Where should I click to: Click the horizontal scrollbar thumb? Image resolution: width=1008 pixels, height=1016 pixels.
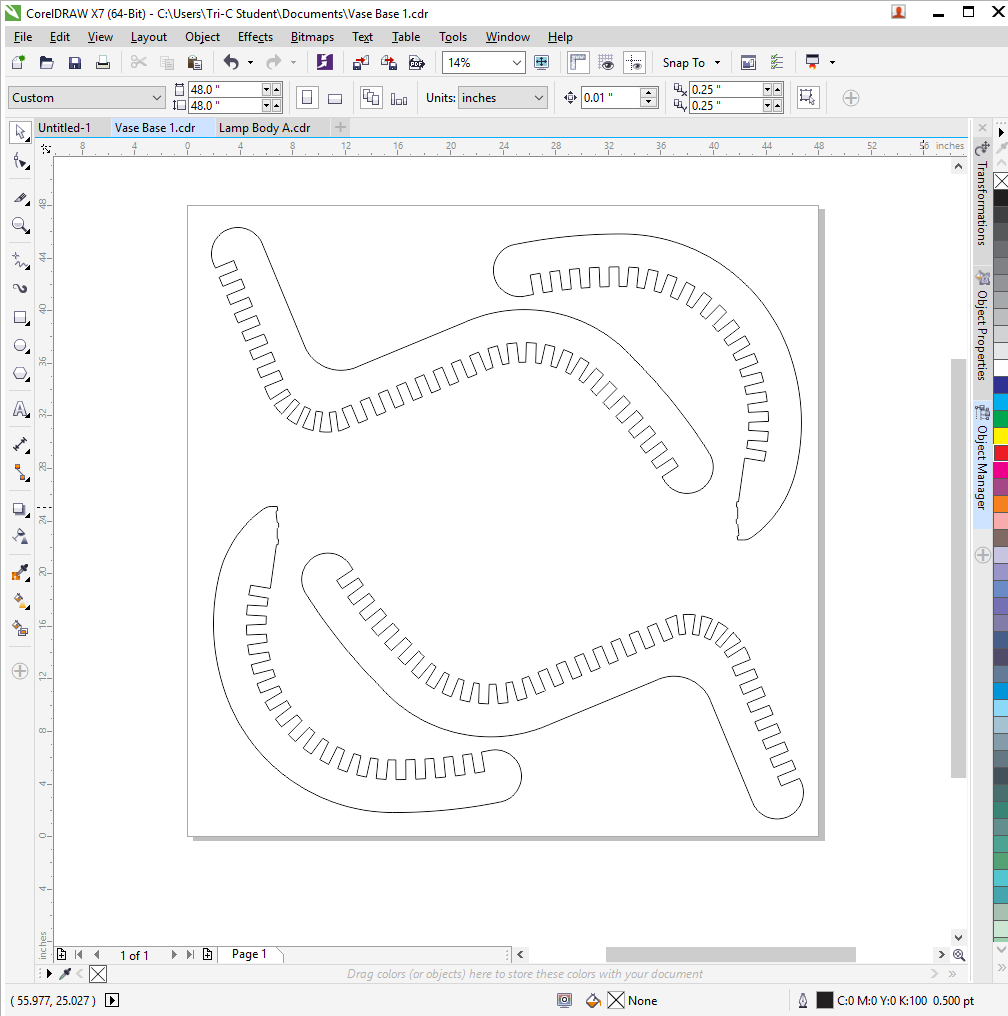coord(730,954)
